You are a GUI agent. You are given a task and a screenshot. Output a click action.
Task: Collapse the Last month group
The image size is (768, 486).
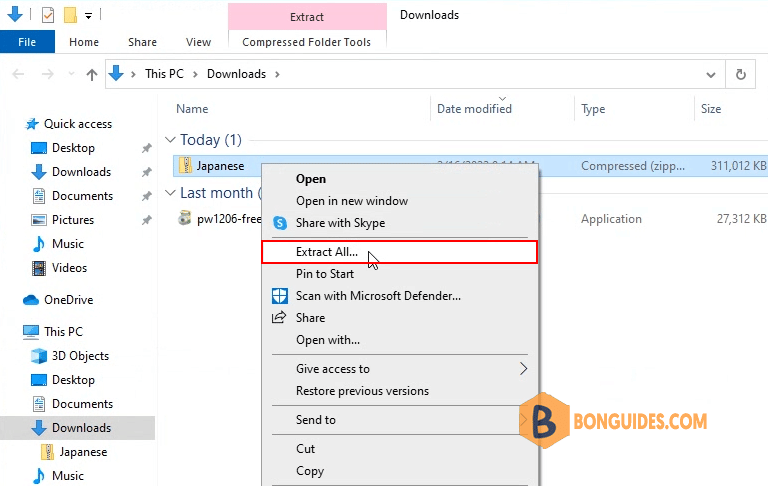pos(170,193)
